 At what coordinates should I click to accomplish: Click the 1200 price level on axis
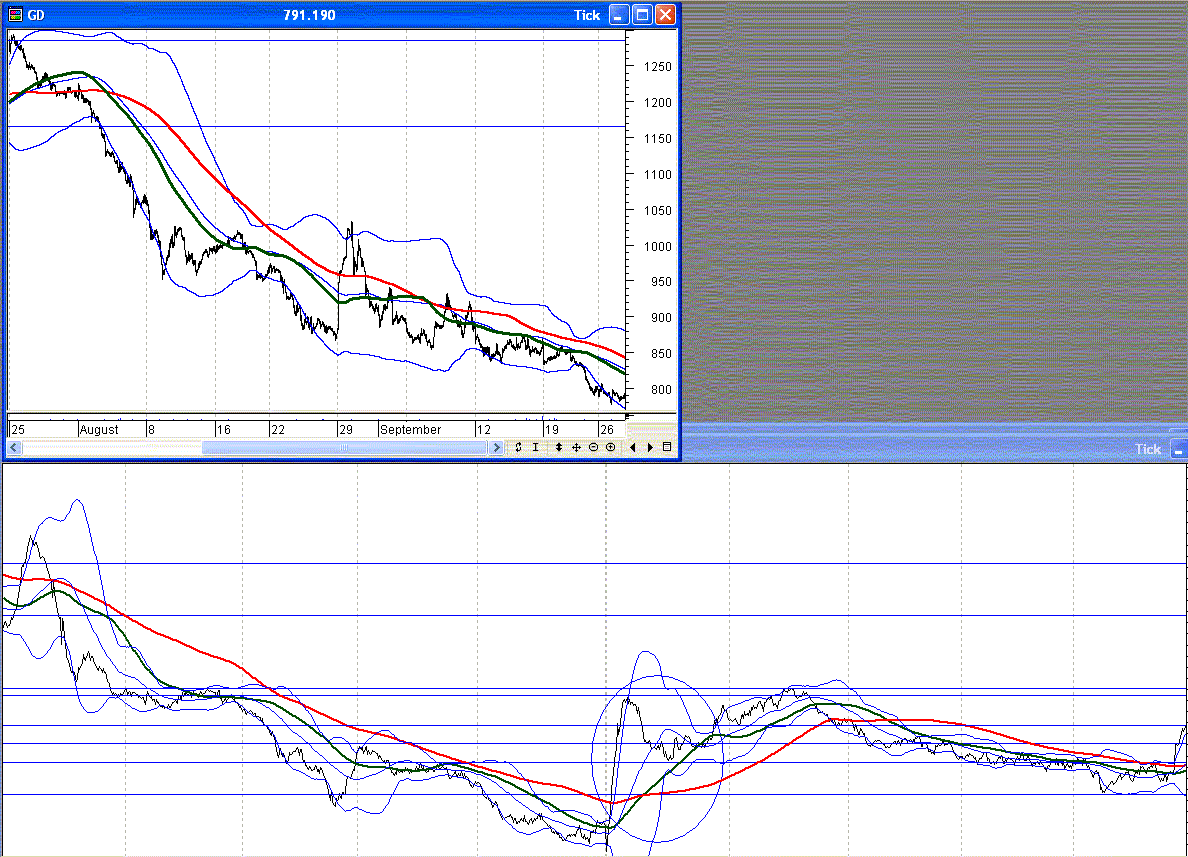pos(658,102)
